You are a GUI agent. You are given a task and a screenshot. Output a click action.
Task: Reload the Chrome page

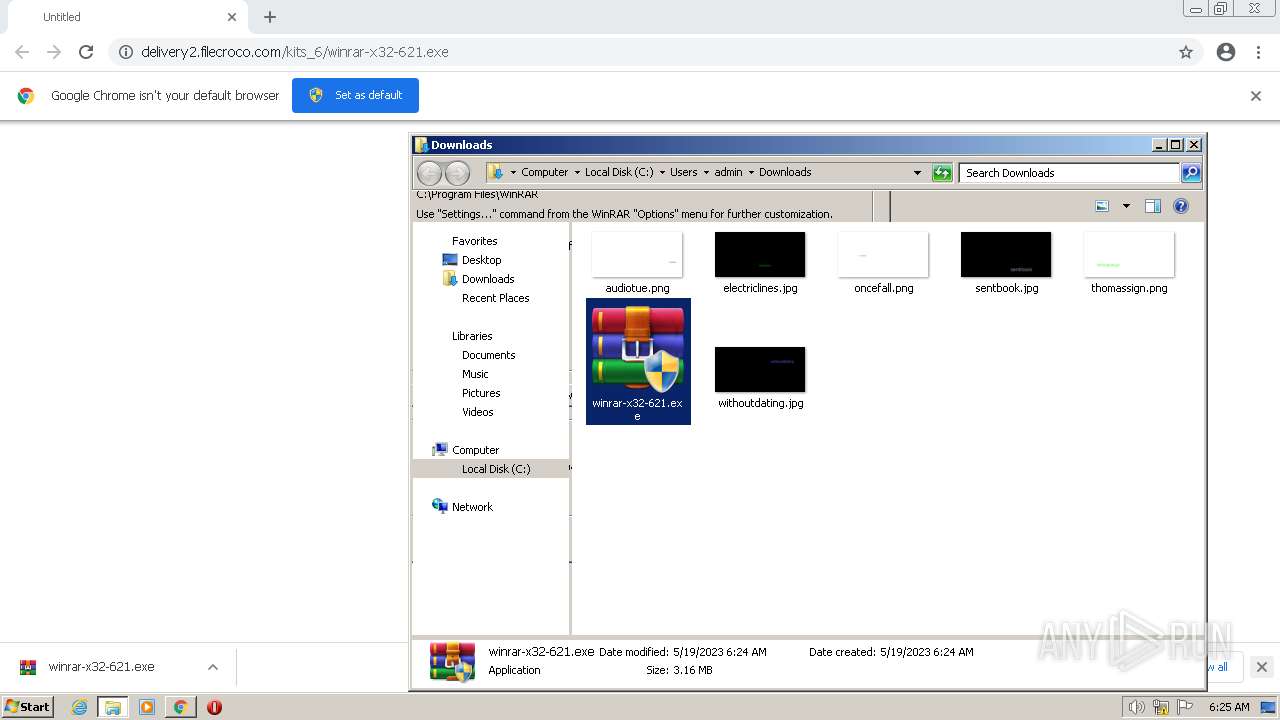coord(86,52)
